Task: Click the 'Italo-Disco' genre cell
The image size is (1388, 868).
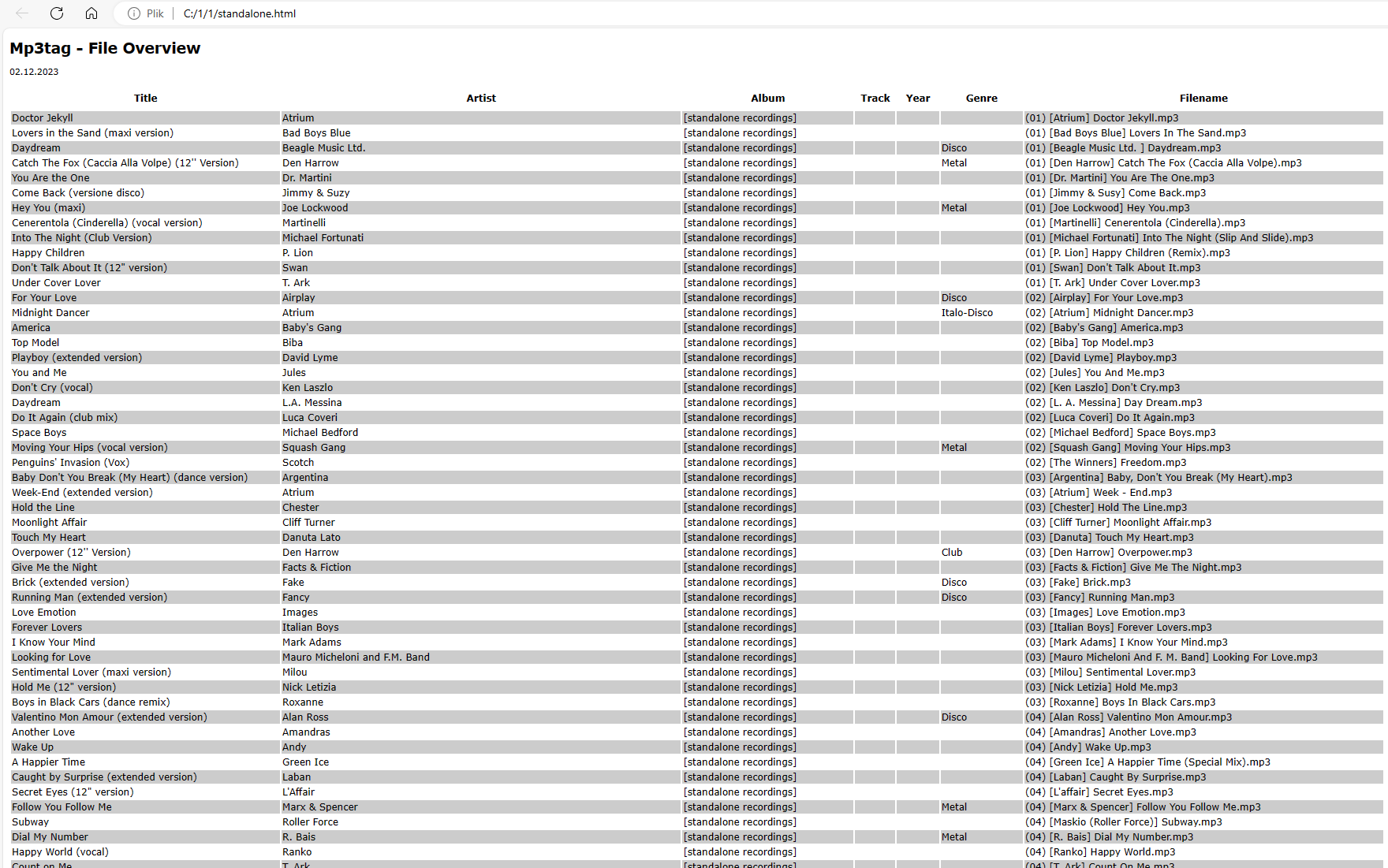Action: [x=967, y=313]
